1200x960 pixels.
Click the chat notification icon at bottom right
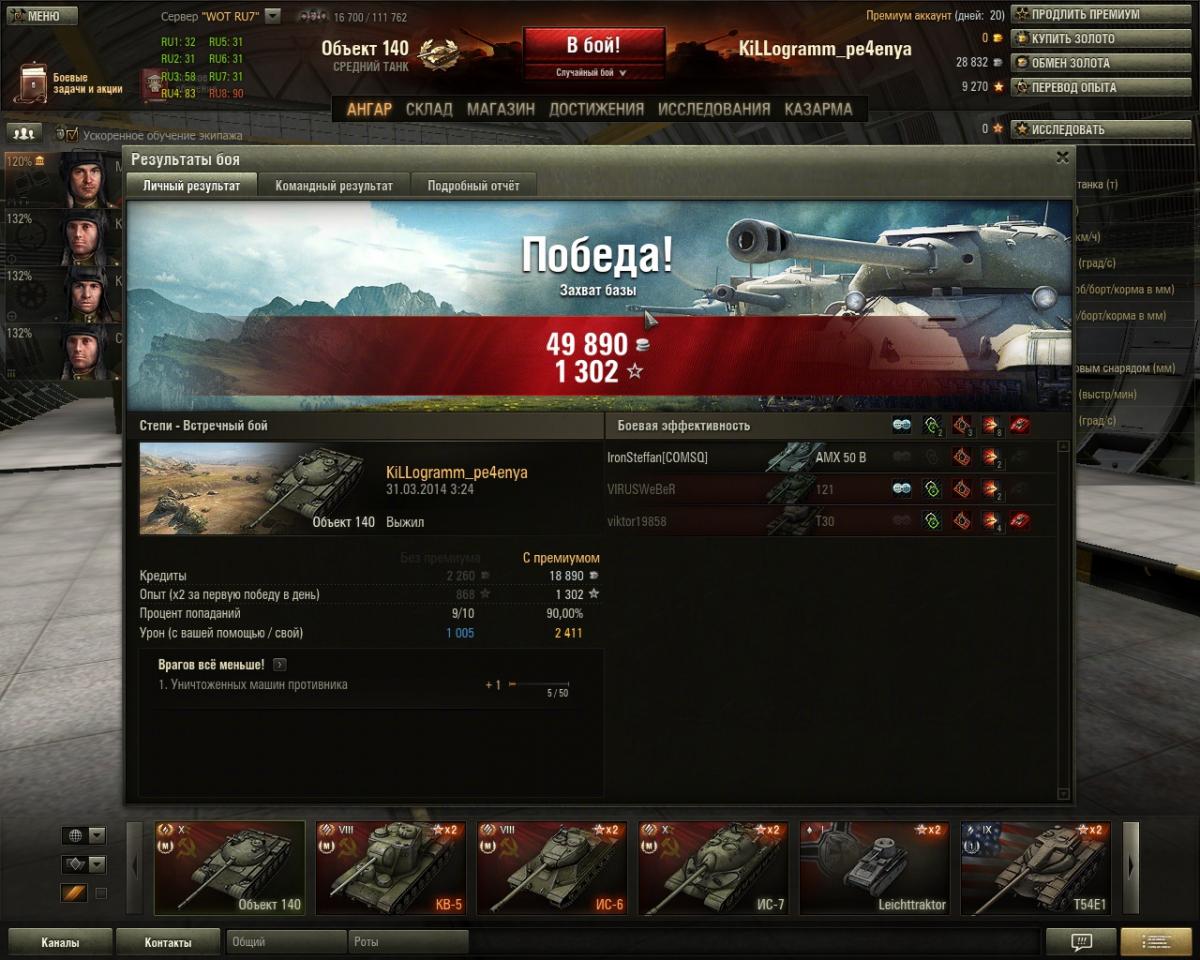click(x=1081, y=941)
